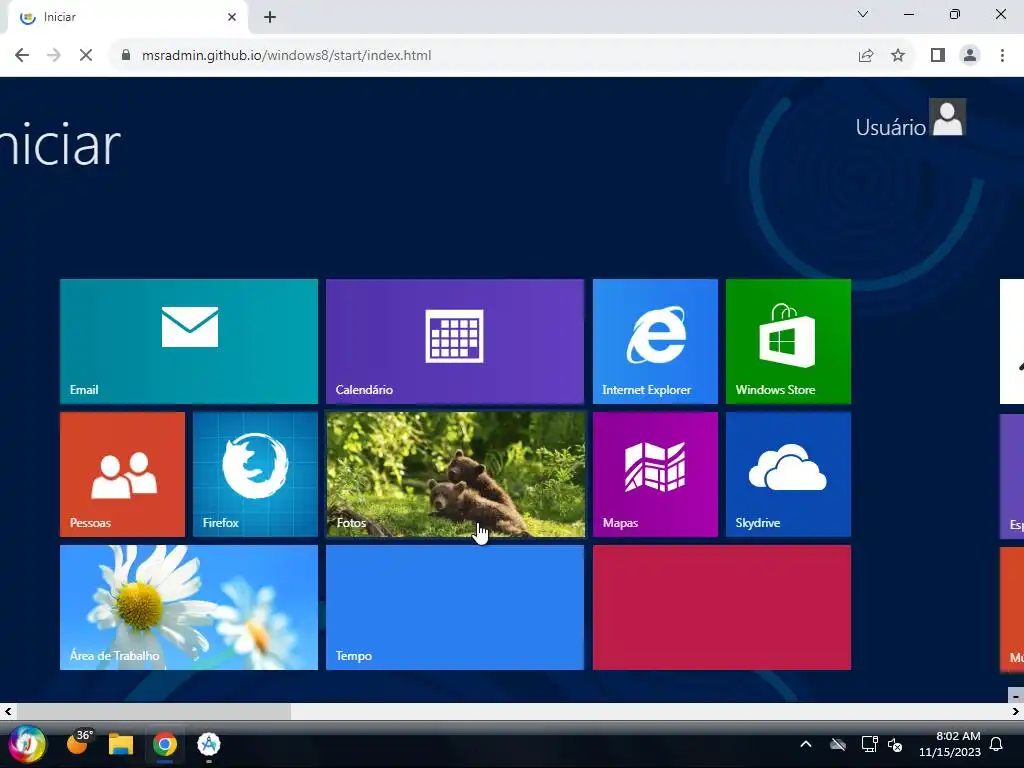The height and width of the screenshot is (768, 1024).
Task: Click the lock site info icon
Action: click(126, 56)
